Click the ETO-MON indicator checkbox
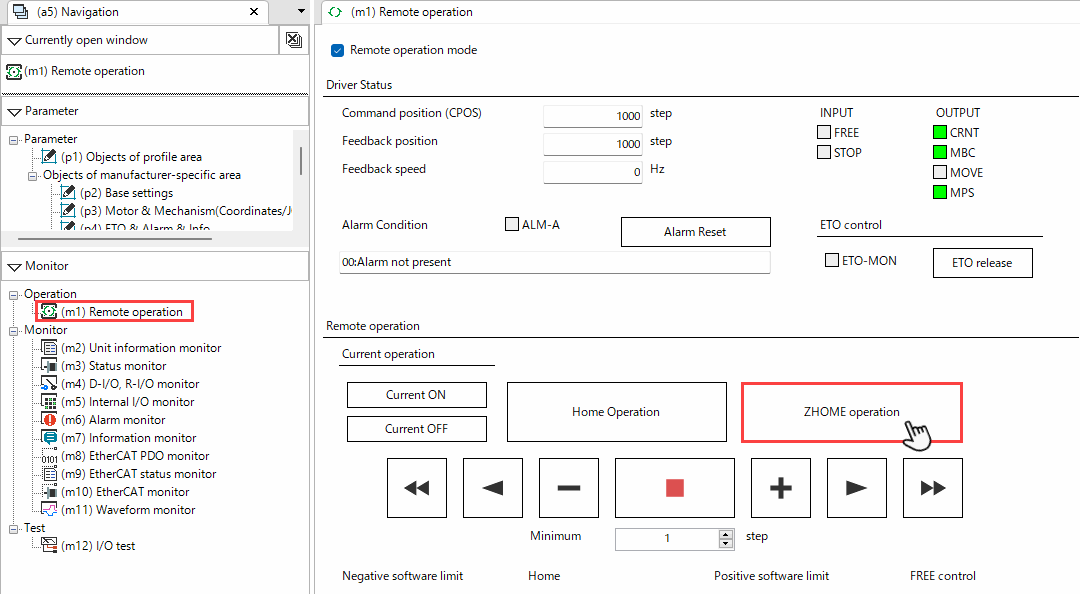The width and height of the screenshot is (1080, 594). pos(832,260)
